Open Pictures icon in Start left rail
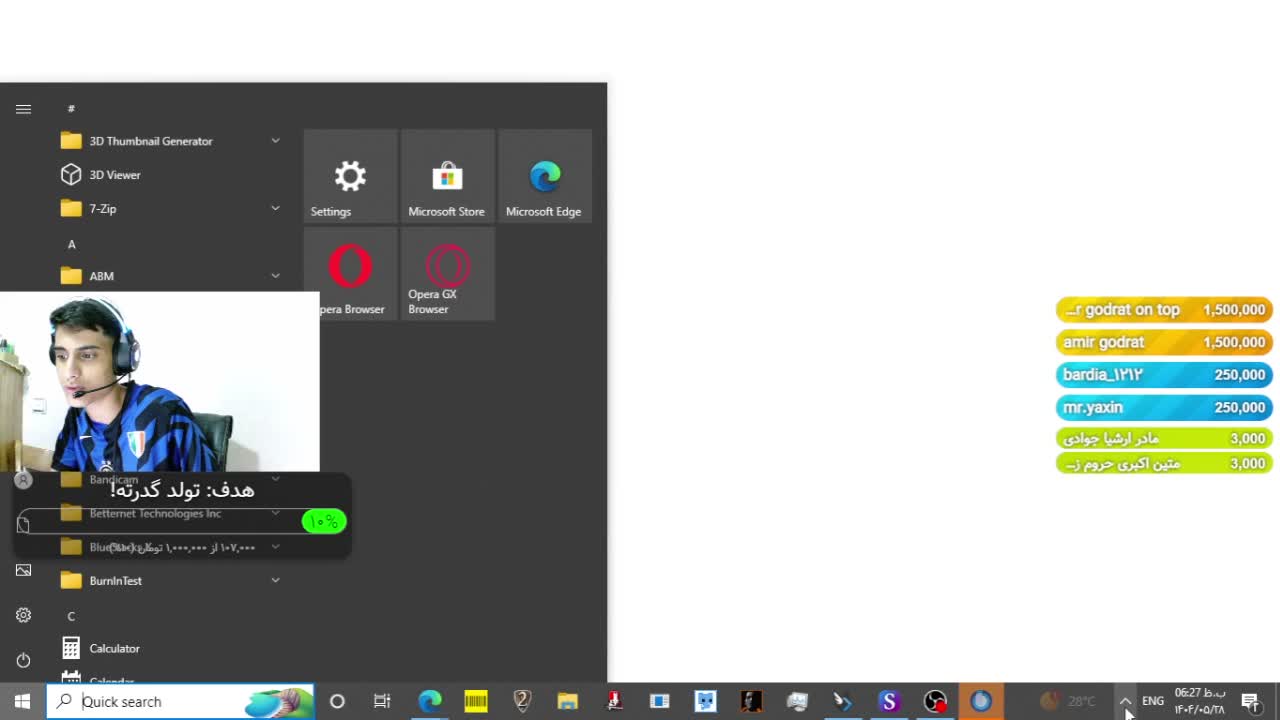The width and height of the screenshot is (1280, 720). pos(23,570)
